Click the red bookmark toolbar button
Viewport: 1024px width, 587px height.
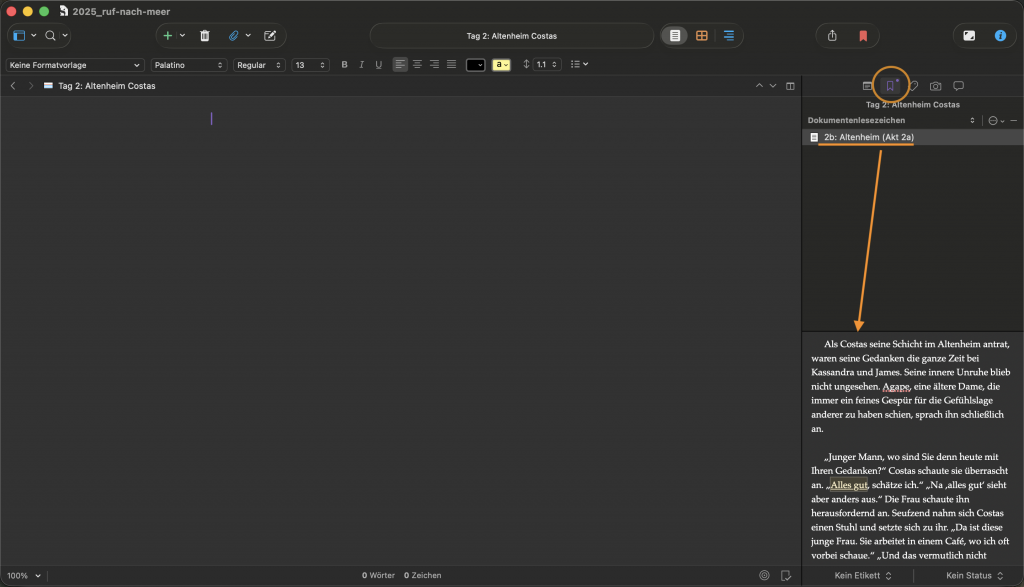(x=861, y=35)
